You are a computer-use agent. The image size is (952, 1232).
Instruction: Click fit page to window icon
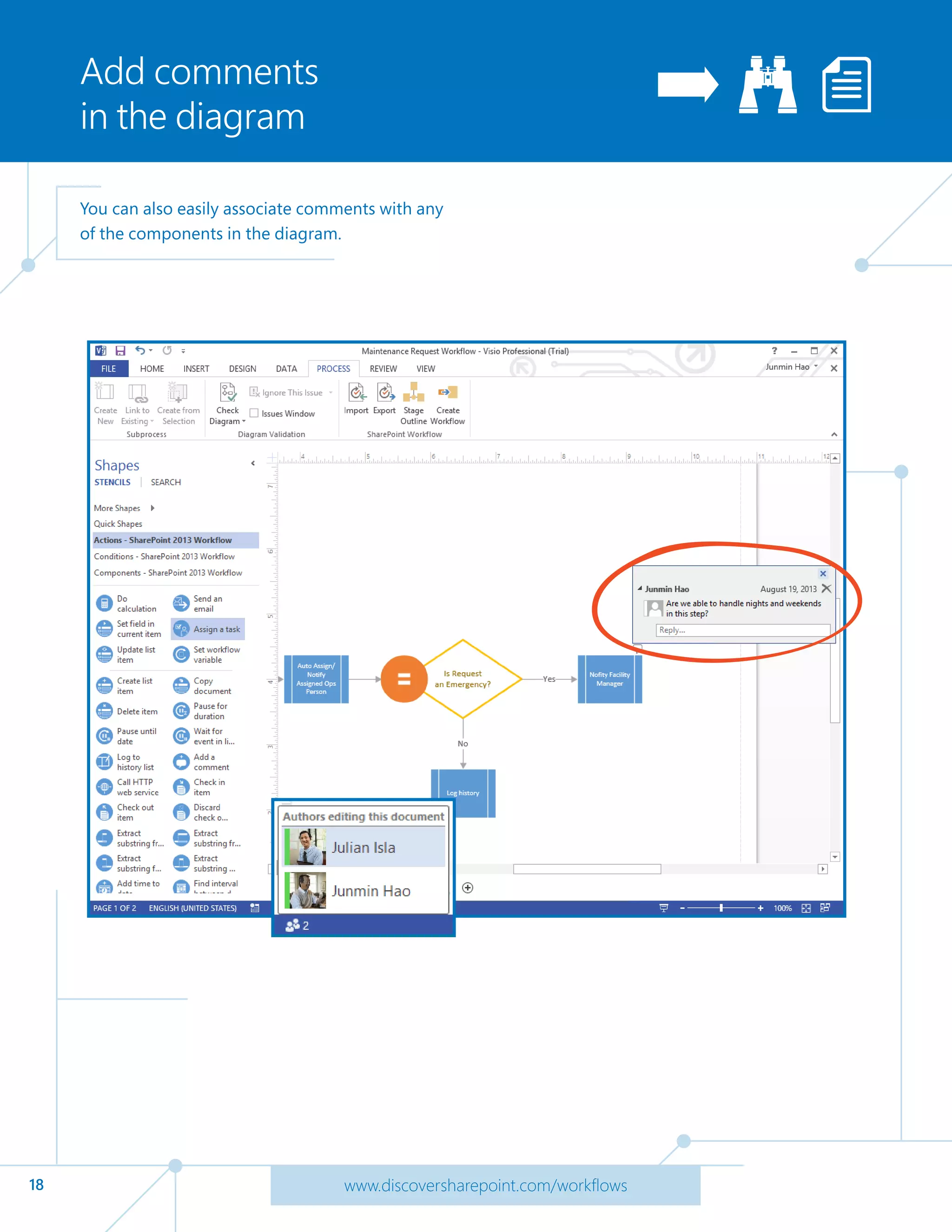806,907
